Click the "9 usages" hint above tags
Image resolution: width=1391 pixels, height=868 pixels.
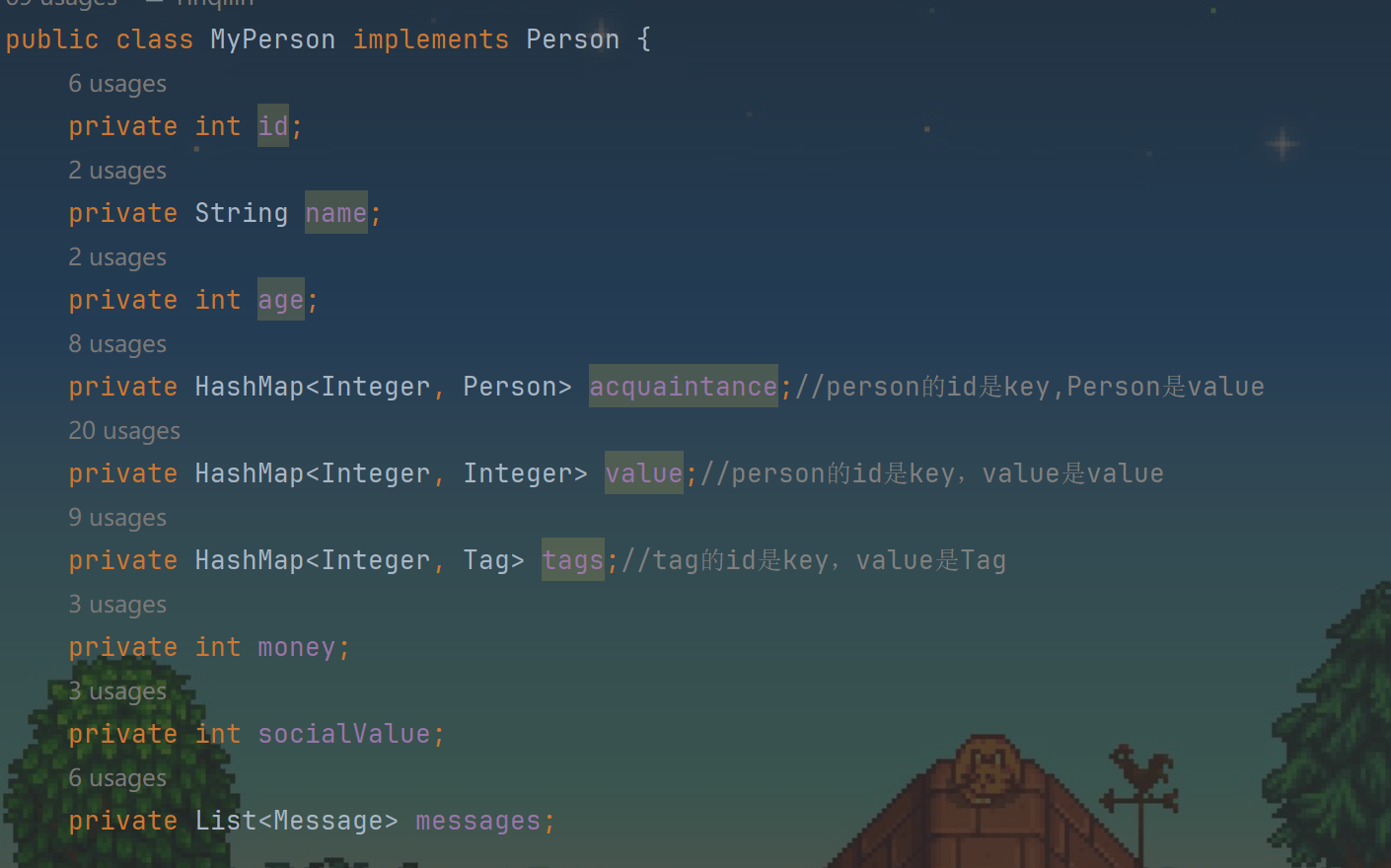pyautogui.click(x=117, y=518)
